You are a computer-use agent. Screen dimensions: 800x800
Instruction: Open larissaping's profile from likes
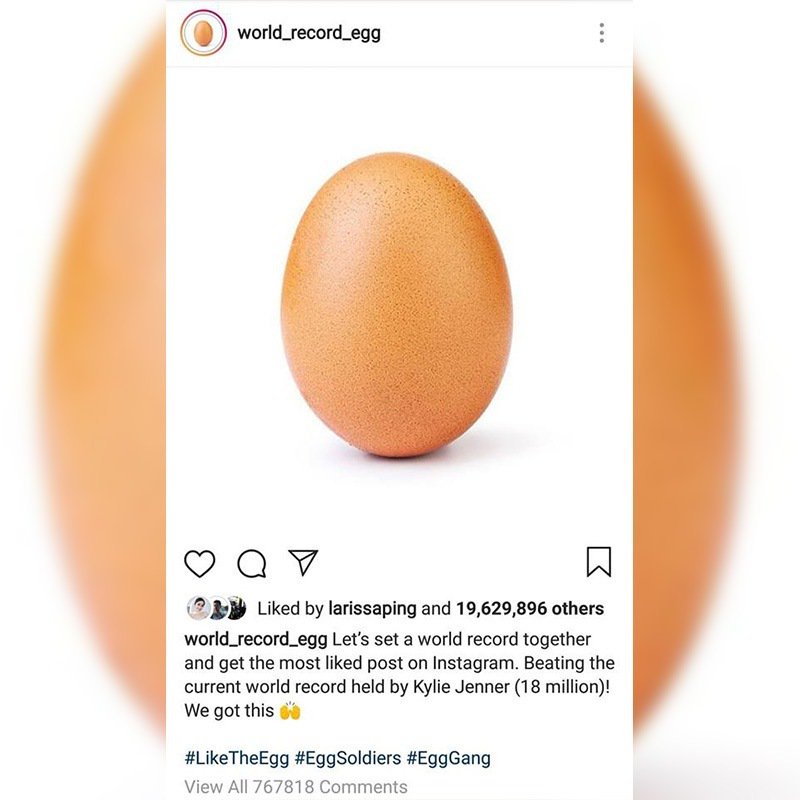pyautogui.click(x=372, y=608)
